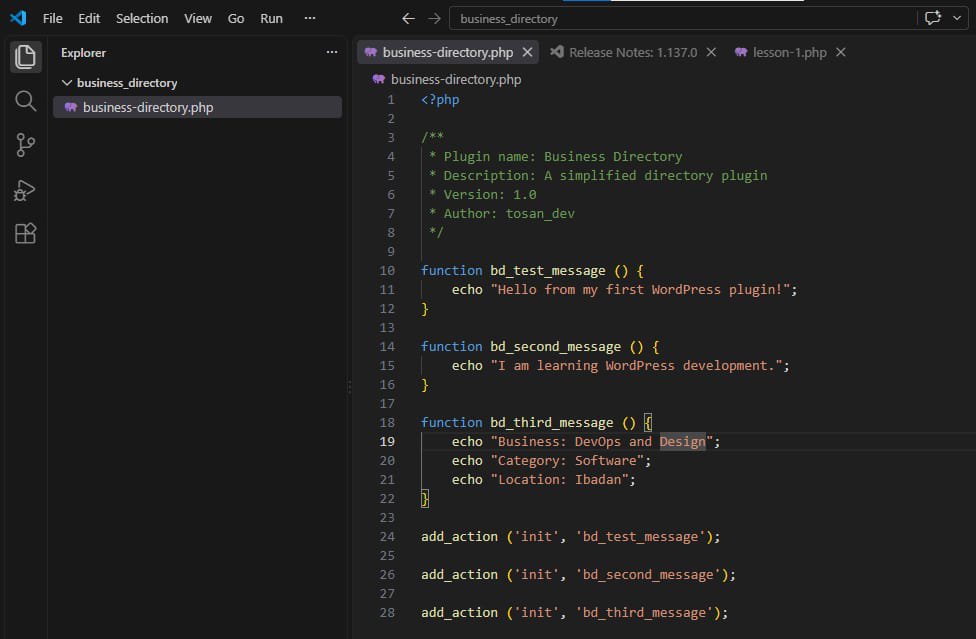Expand the chat dropdown chevron
This screenshot has width=976, height=639.
[x=957, y=18]
